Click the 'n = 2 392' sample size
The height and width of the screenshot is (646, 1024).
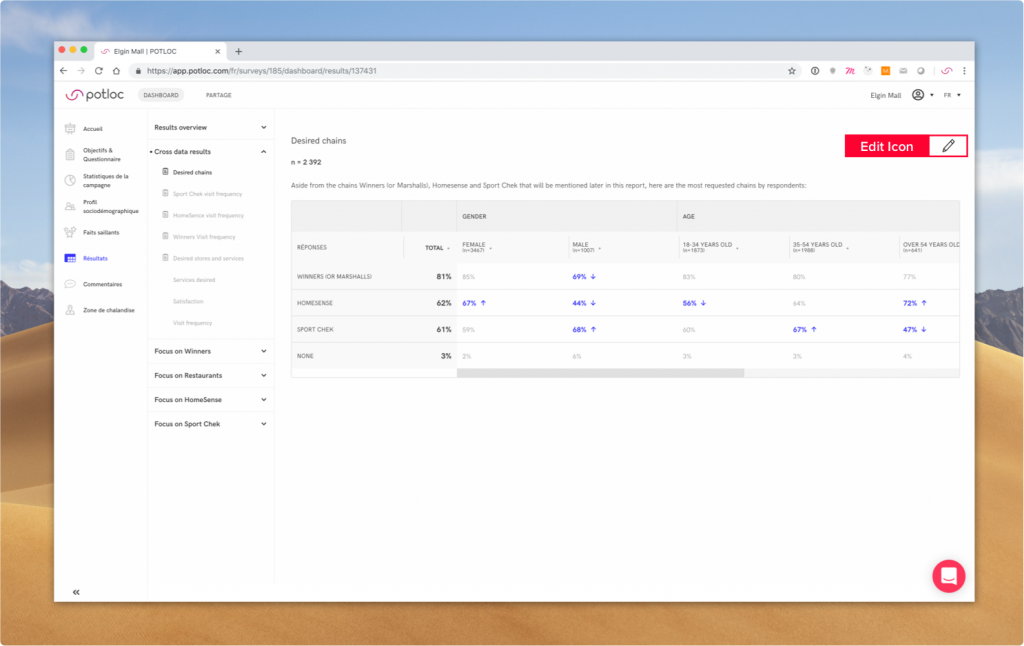306,162
